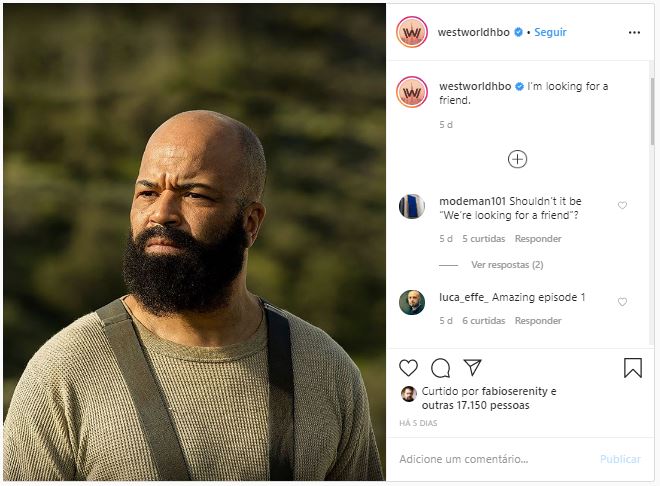Reply to luca_effe_'s comment via 'Responder'
The height and width of the screenshot is (486, 660).
click(x=538, y=321)
